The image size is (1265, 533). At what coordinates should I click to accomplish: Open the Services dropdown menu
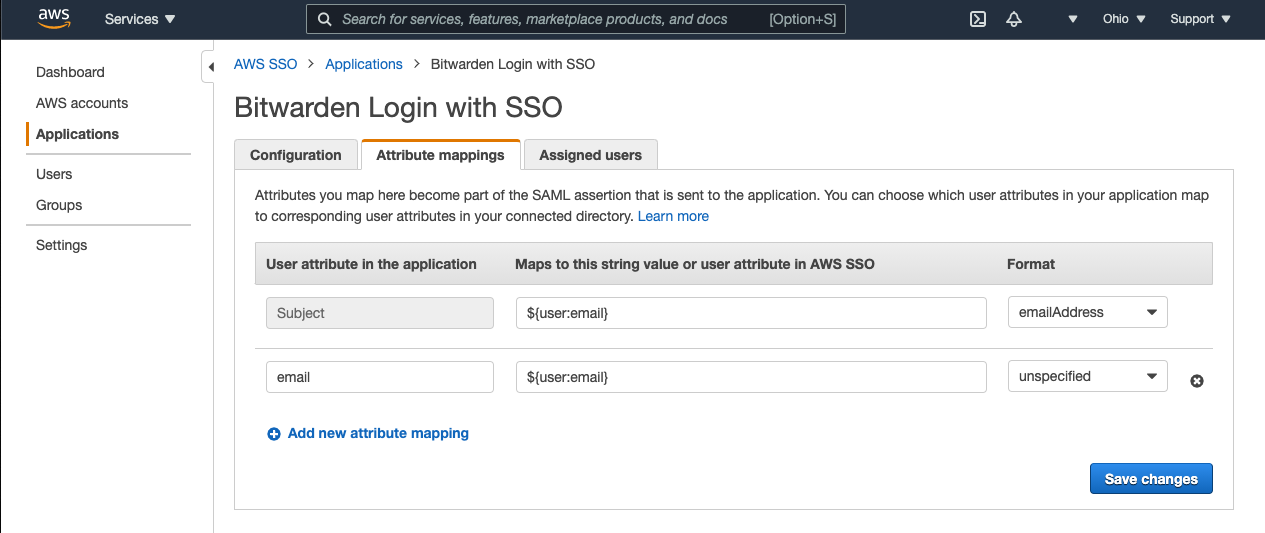(140, 19)
